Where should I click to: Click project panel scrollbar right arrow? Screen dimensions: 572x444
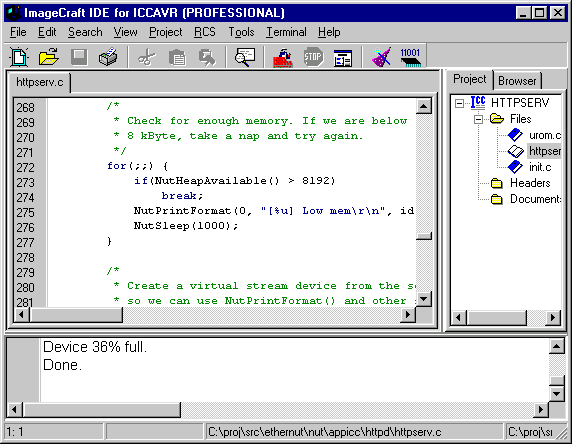coord(553,317)
